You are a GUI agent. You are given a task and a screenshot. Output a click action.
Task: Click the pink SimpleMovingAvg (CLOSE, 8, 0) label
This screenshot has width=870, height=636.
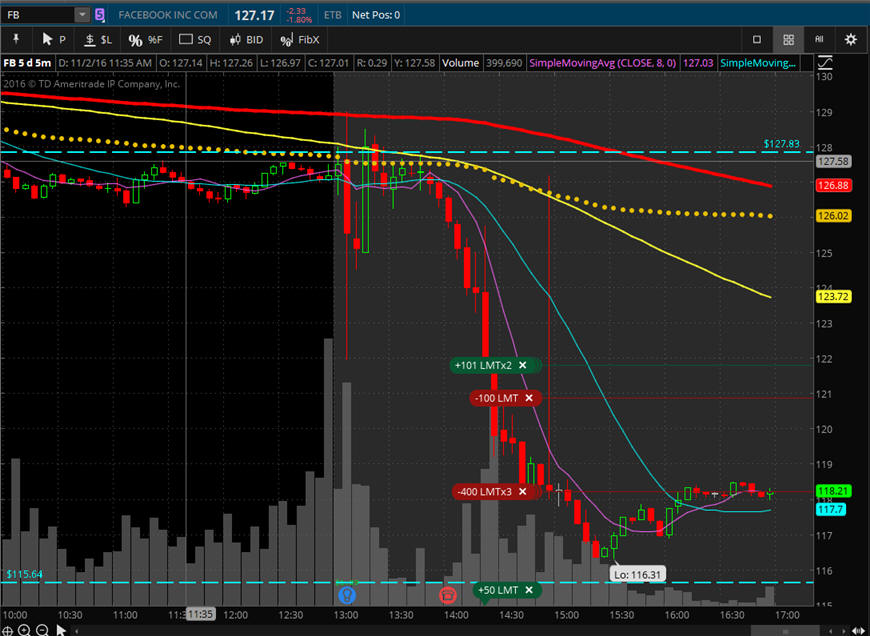tap(603, 63)
